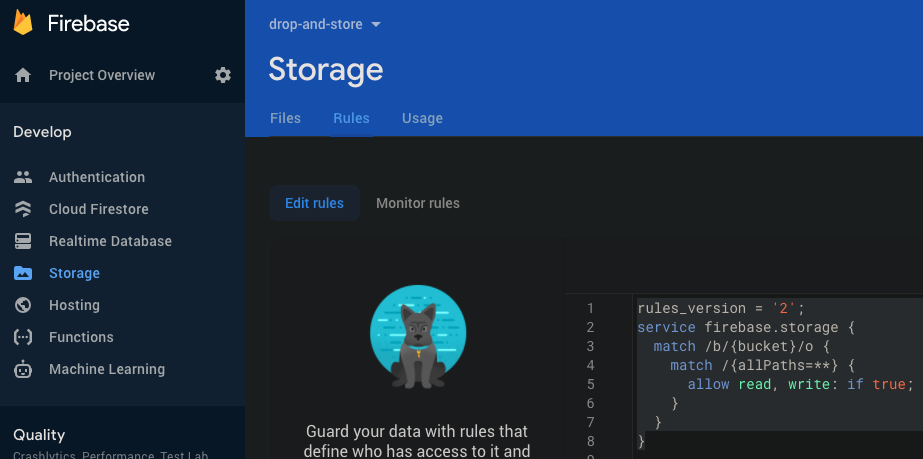Click the Project Overview home icon
The image size is (923, 459).
click(x=23, y=75)
